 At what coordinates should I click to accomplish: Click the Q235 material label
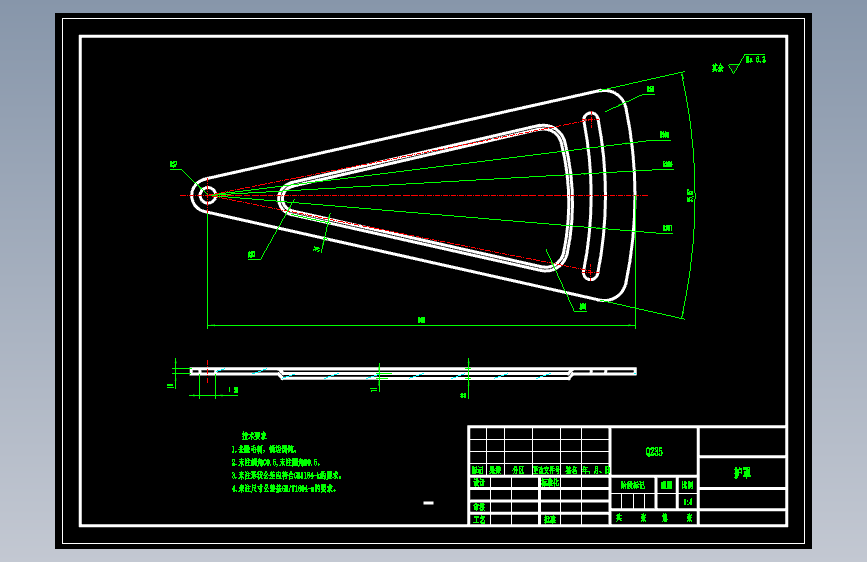[x=654, y=451]
